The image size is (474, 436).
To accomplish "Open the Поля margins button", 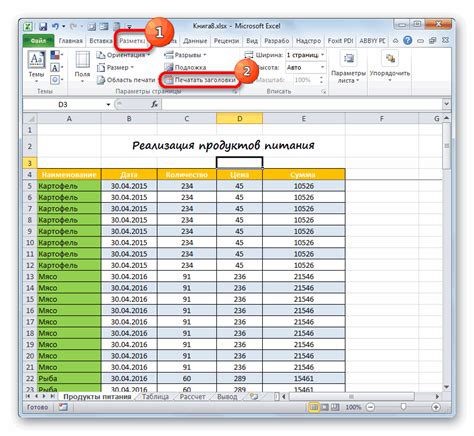I will pyautogui.click(x=82, y=67).
